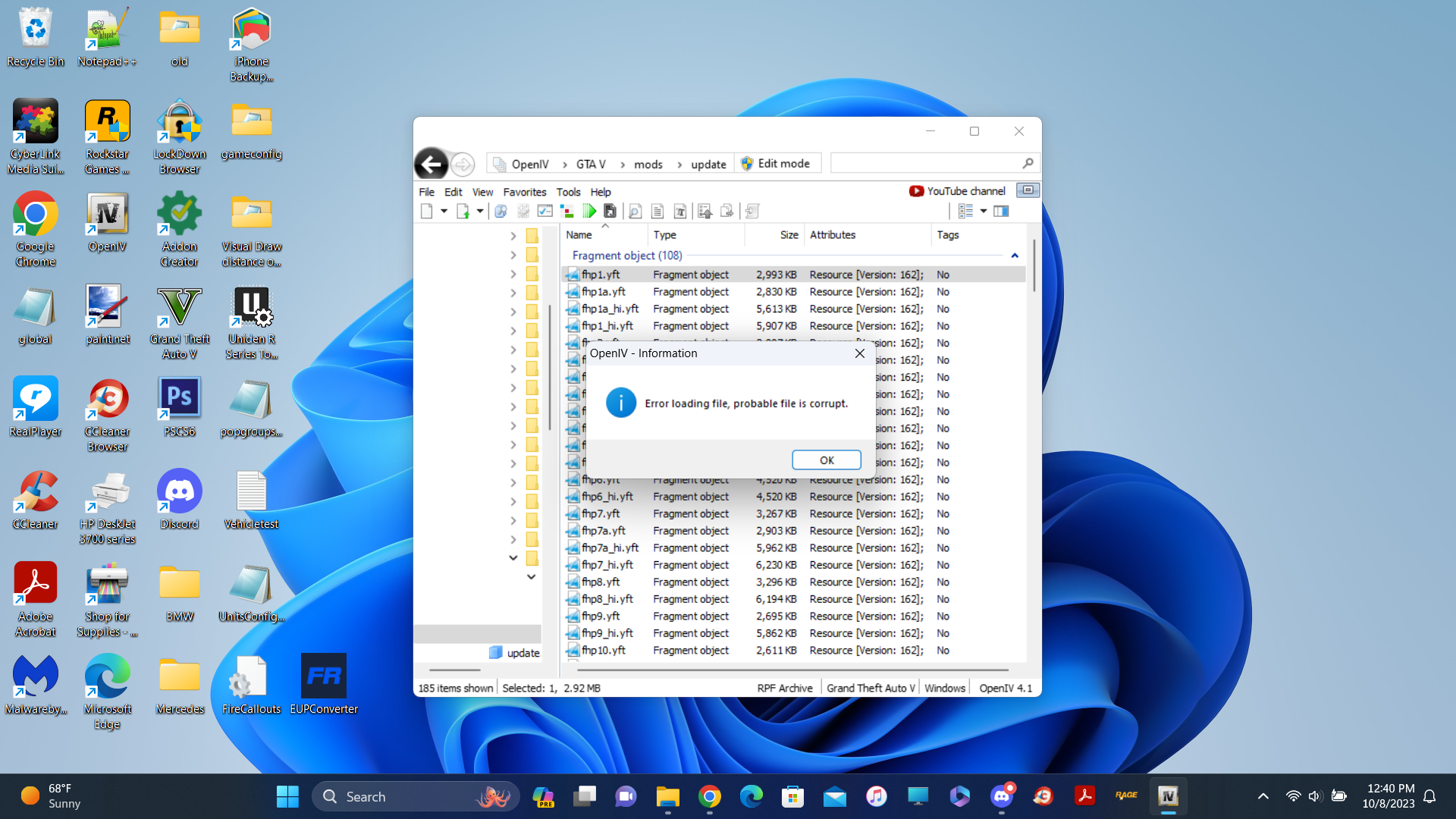The height and width of the screenshot is (819, 1456).
Task: Toggle Edit mode
Action: pos(776,164)
